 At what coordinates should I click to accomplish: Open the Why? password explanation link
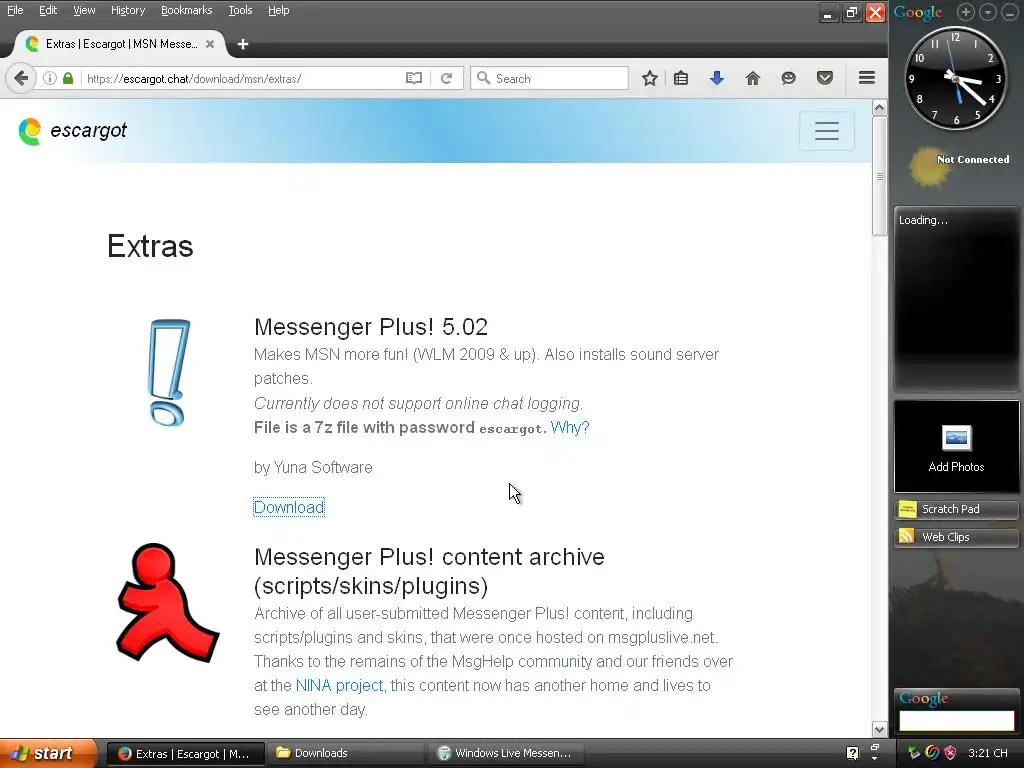click(569, 427)
